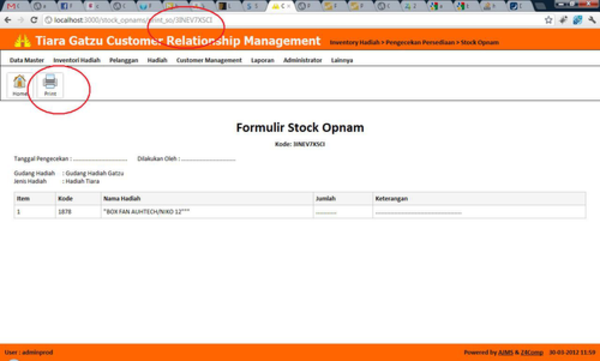Viewport: 600px width, 361px height.
Task: Click the Z4Comp link in footer
Action: 532,352
